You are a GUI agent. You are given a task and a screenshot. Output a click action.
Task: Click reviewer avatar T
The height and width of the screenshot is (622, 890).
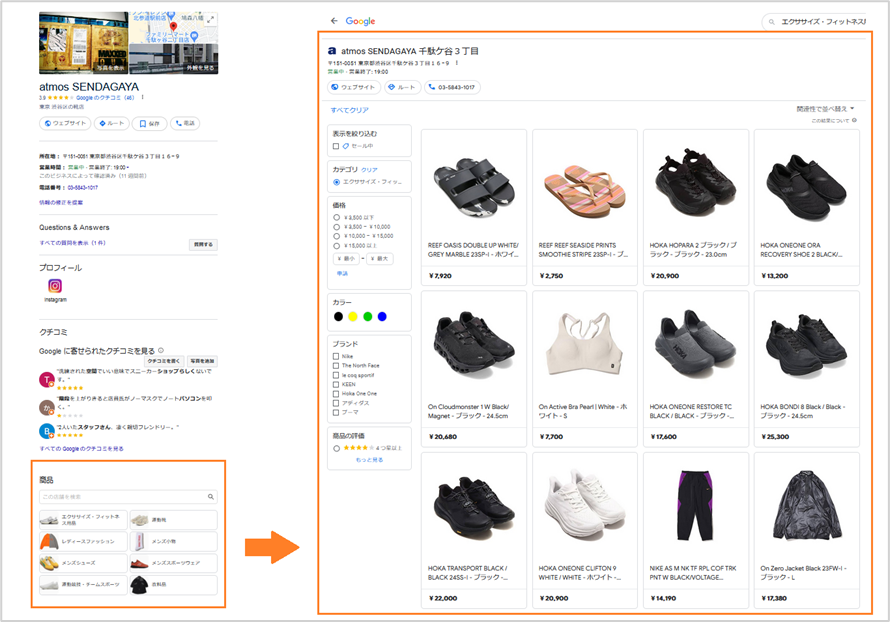point(47,380)
